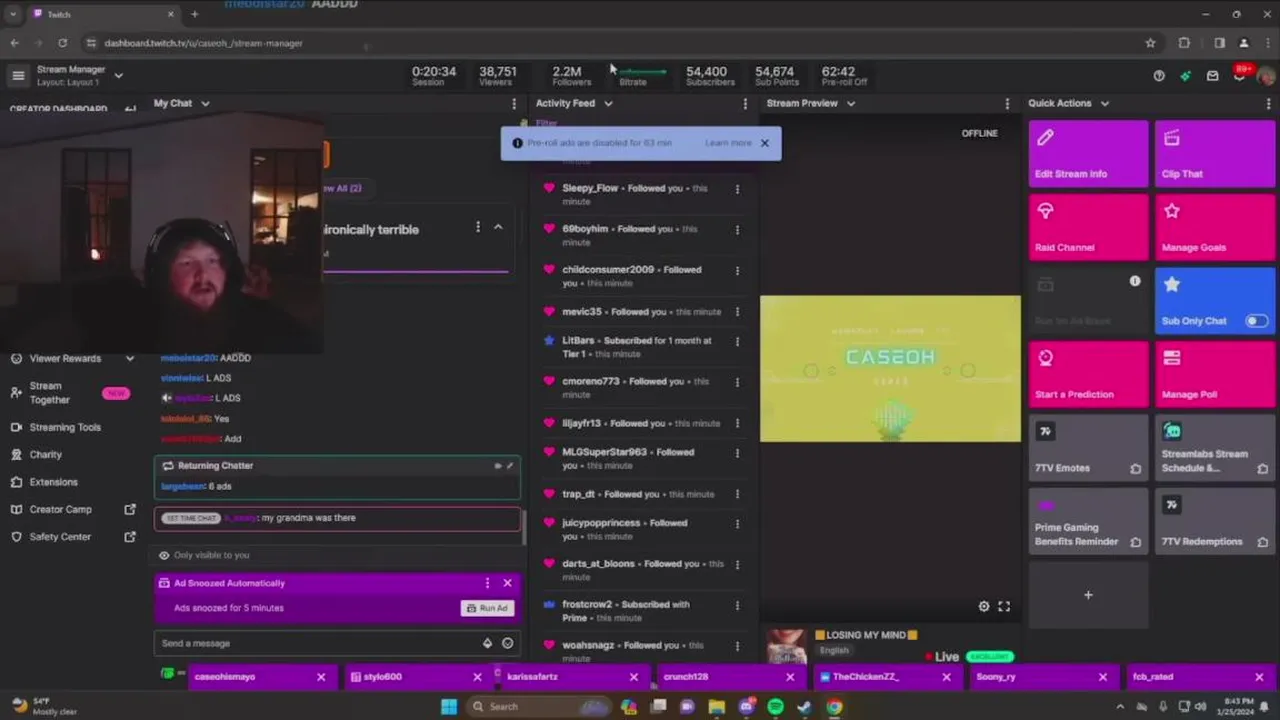
Task: Click the info icon on the disabled ad tile
Action: (1135, 282)
